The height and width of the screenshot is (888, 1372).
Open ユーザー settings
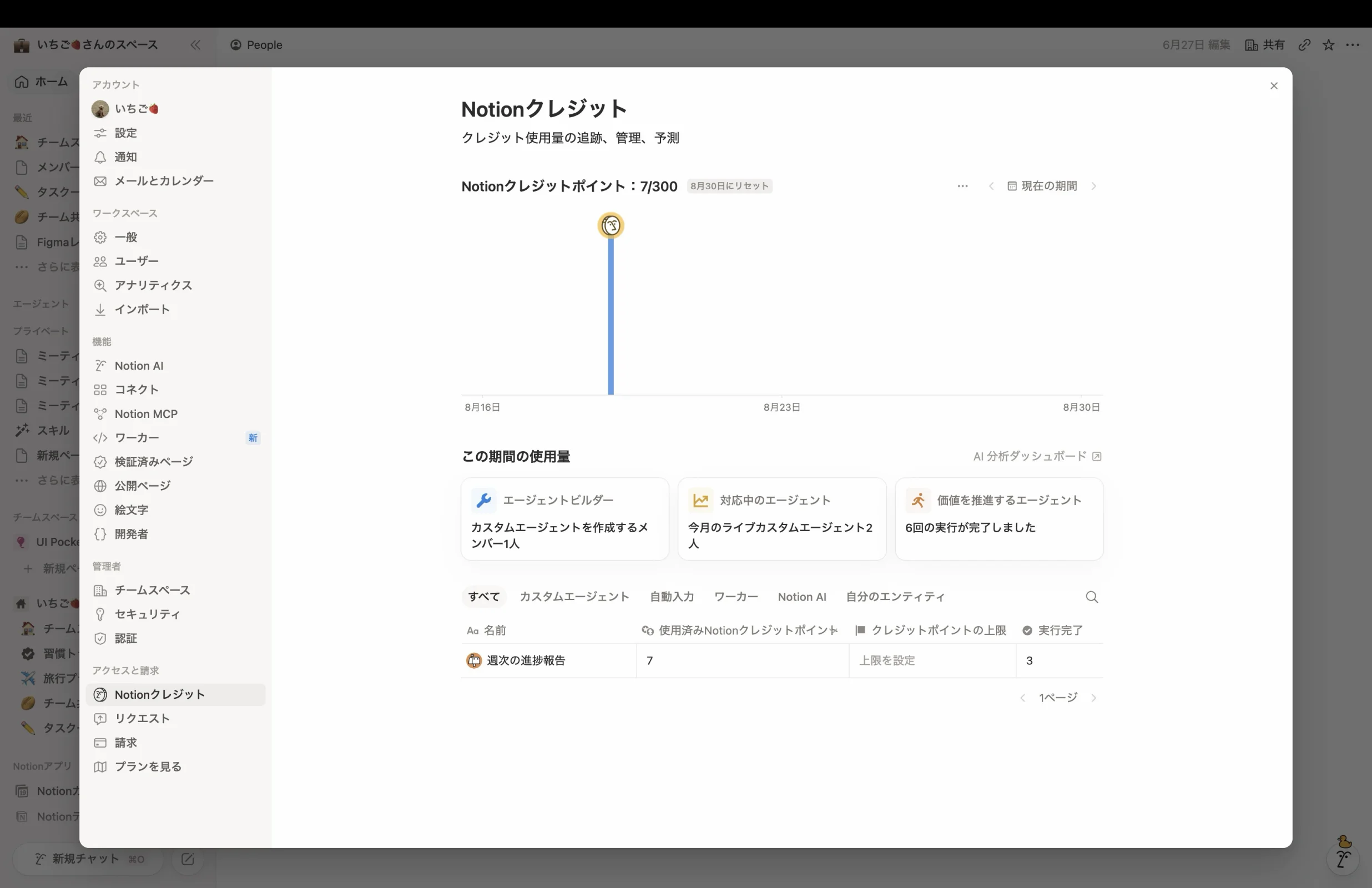pos(175,261)
